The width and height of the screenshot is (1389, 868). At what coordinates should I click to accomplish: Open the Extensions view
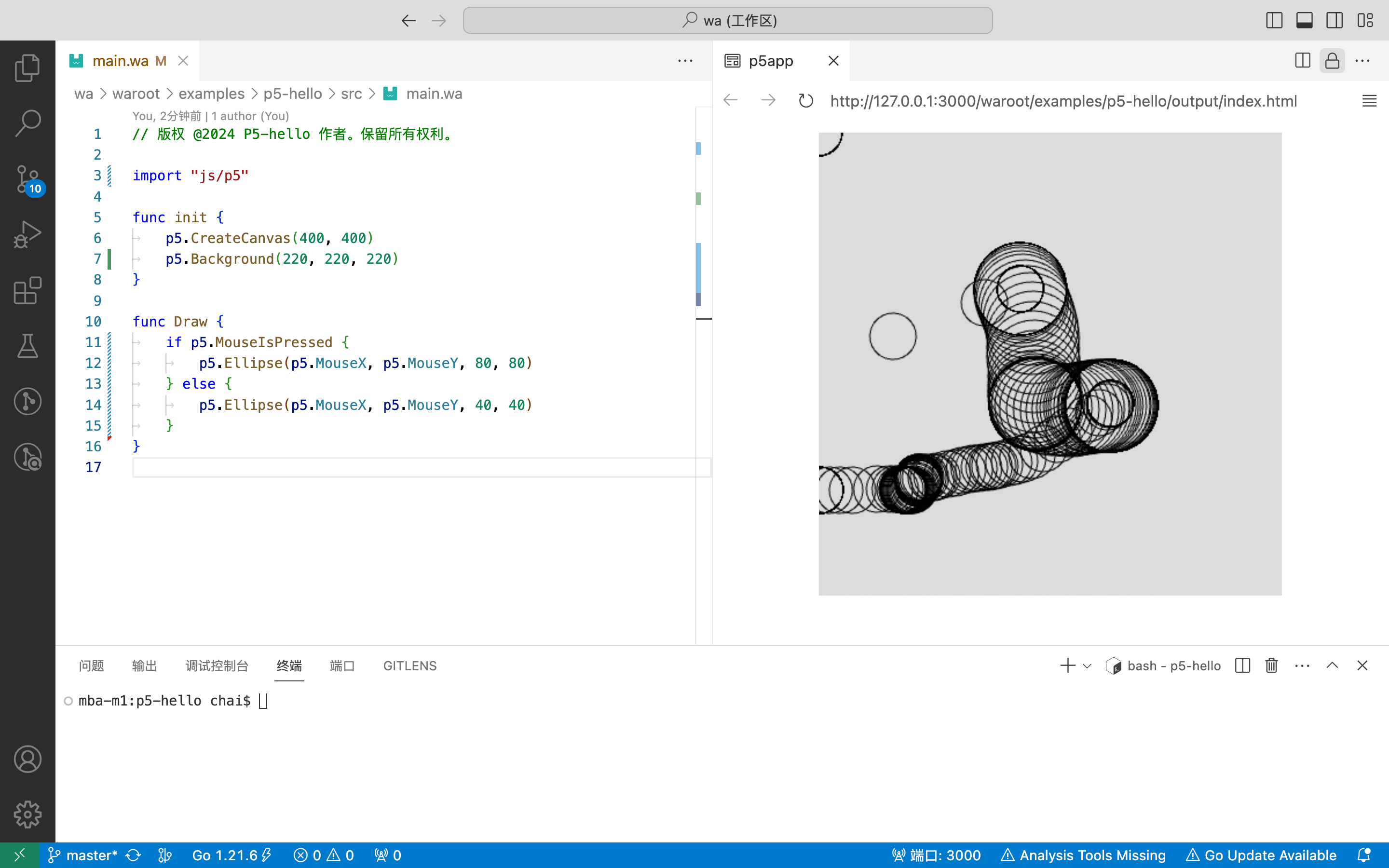pos(27,290)
